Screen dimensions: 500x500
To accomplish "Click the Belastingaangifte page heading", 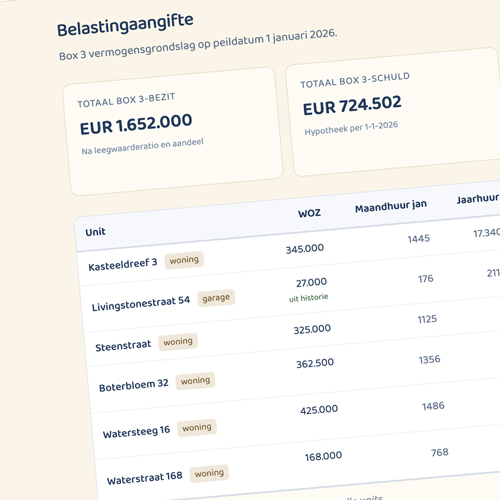I will [125, 25].
